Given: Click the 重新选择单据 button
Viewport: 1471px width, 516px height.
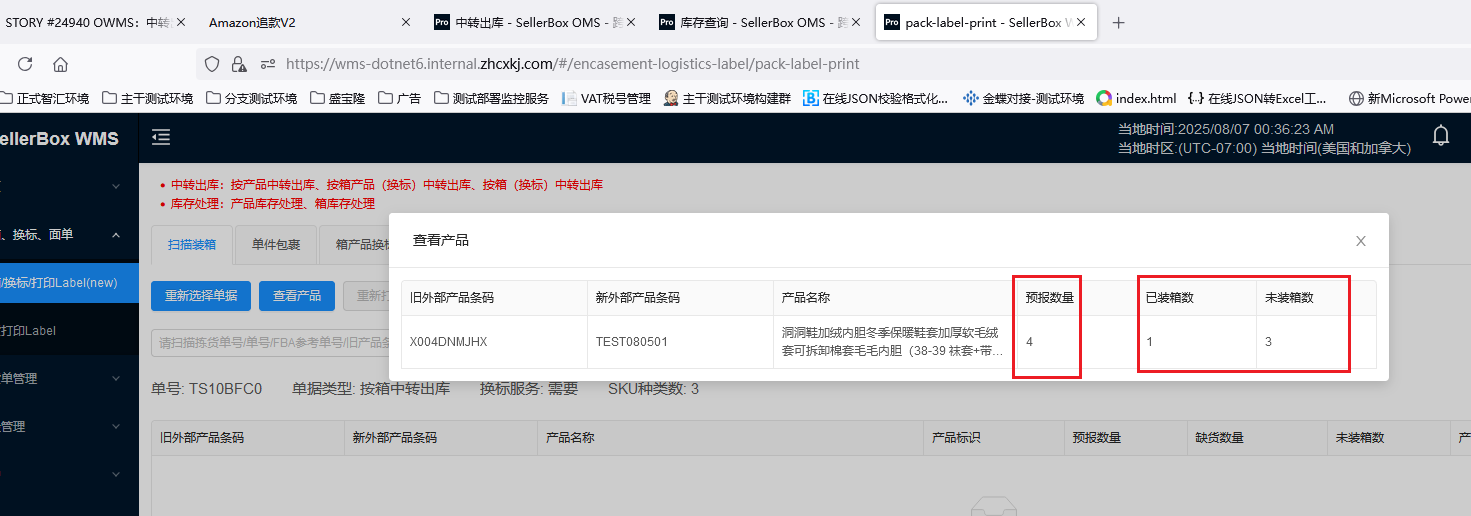Looking at the screenshot, I should 201,296.
